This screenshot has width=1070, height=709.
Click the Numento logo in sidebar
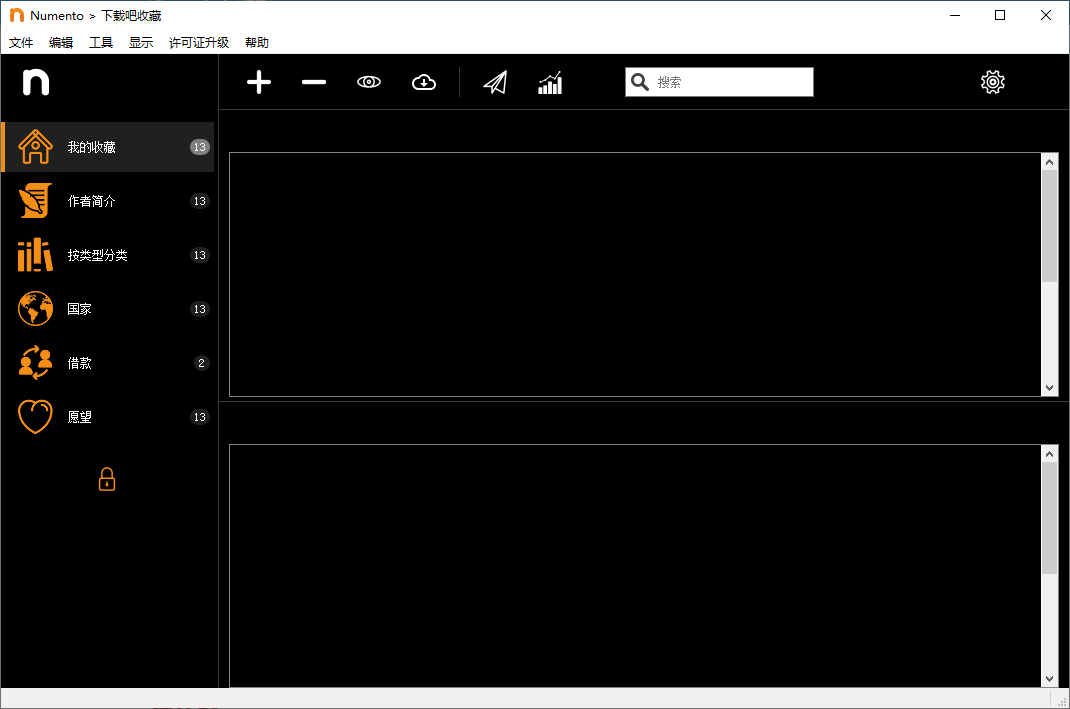(36, 83)
